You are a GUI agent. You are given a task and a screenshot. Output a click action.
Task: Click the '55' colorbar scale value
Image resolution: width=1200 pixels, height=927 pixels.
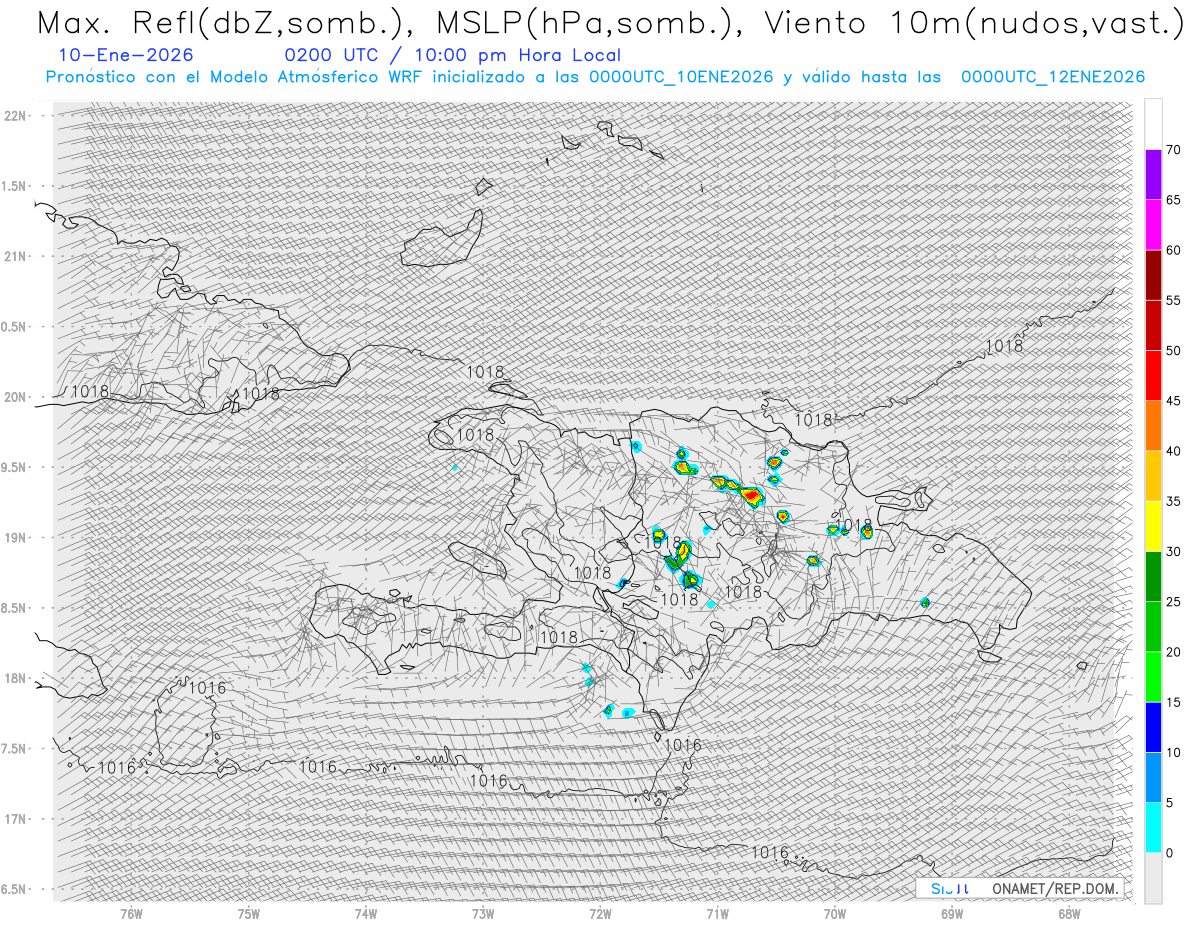[x=1173, y=300]
